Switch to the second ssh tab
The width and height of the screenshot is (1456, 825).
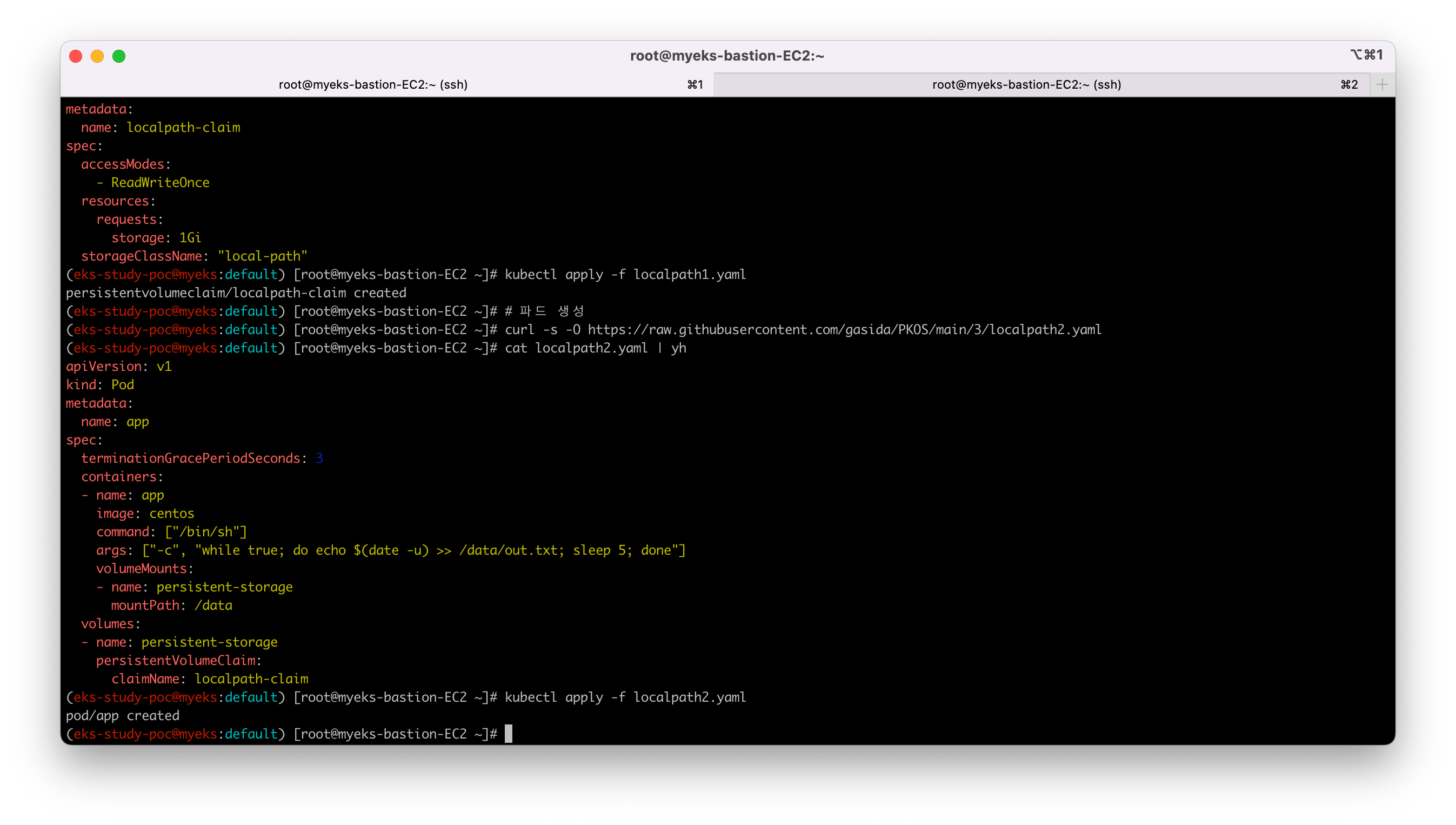(x=1026, y=84)
